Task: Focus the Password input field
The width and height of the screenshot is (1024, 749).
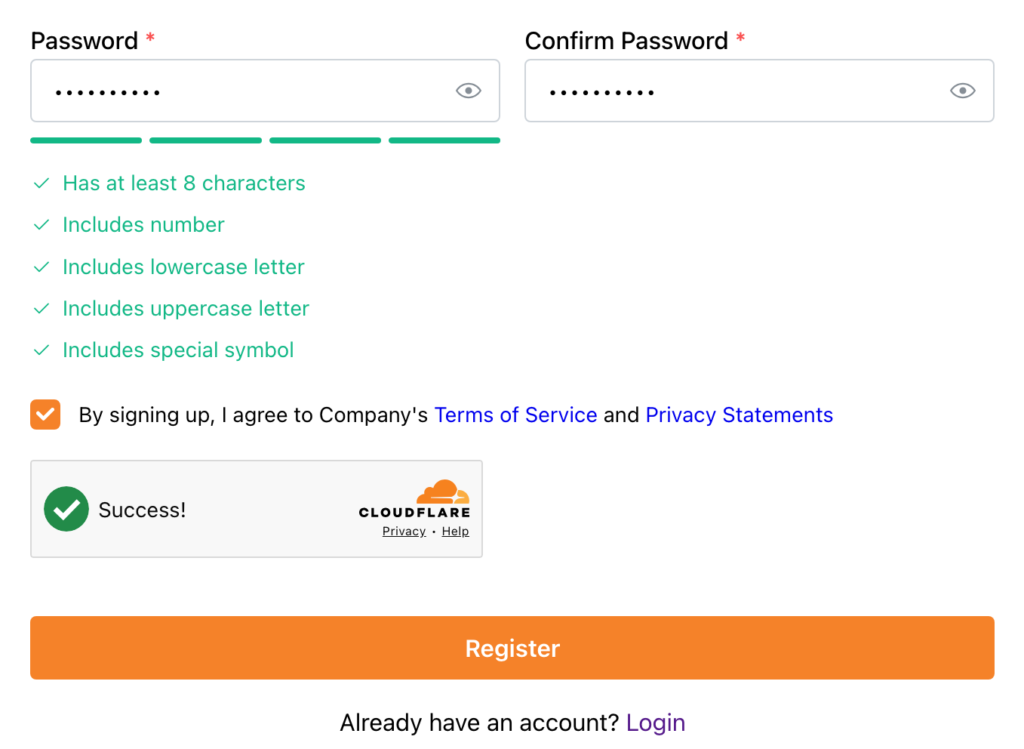Action: tap(265, 91)
